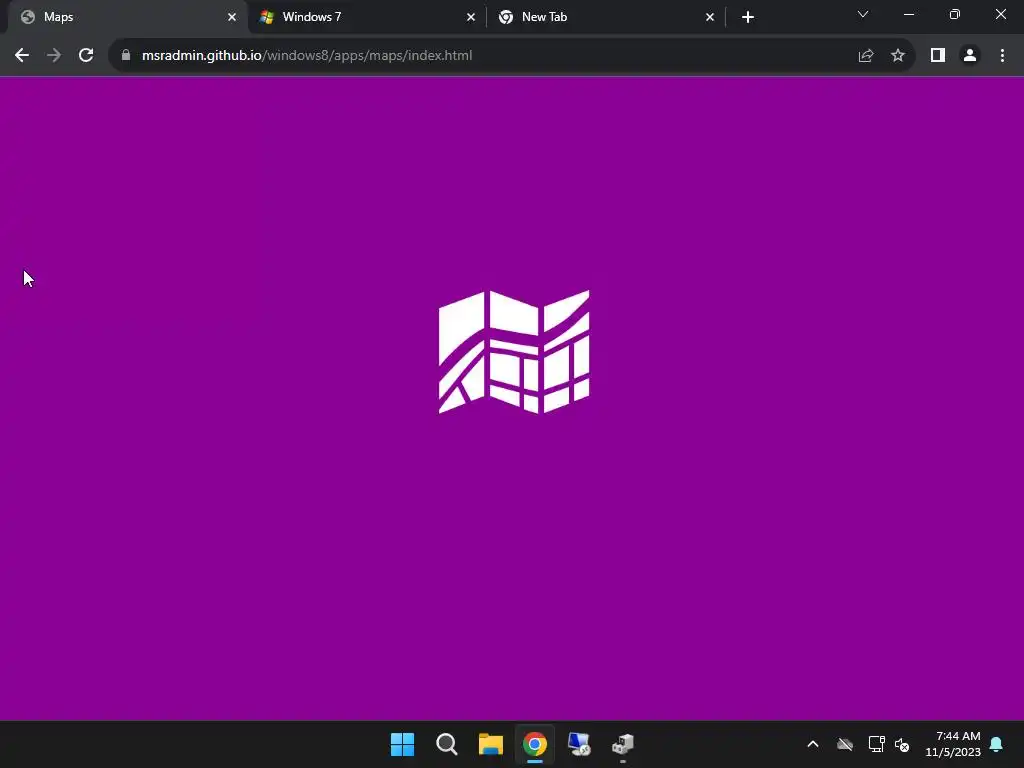
Task: View site information via lock icon
Action: click(x=126, y=56)
